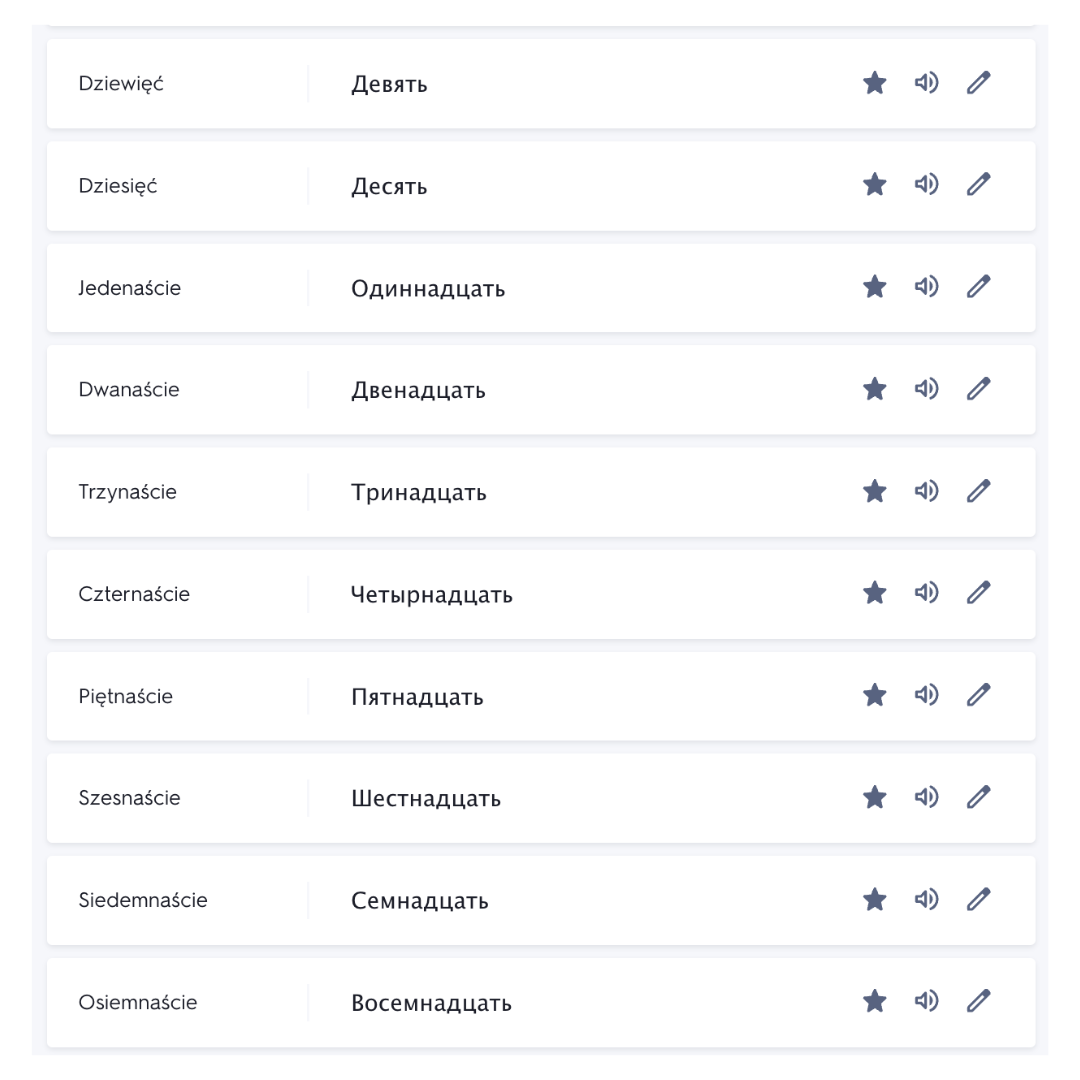Hear Семнадцать pronunciation
The height and width of the screenshot is (1080, 1080).
click(926, 899)
